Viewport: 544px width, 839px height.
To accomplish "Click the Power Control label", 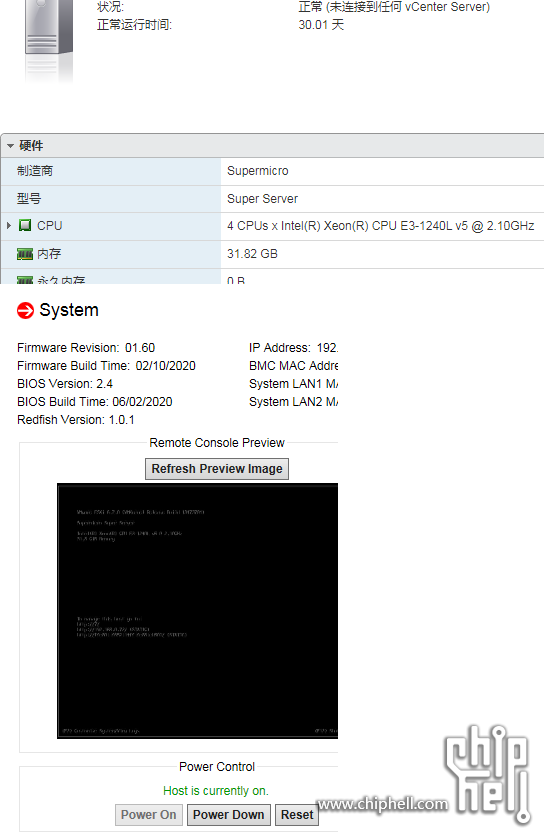I will pos(217,767).
